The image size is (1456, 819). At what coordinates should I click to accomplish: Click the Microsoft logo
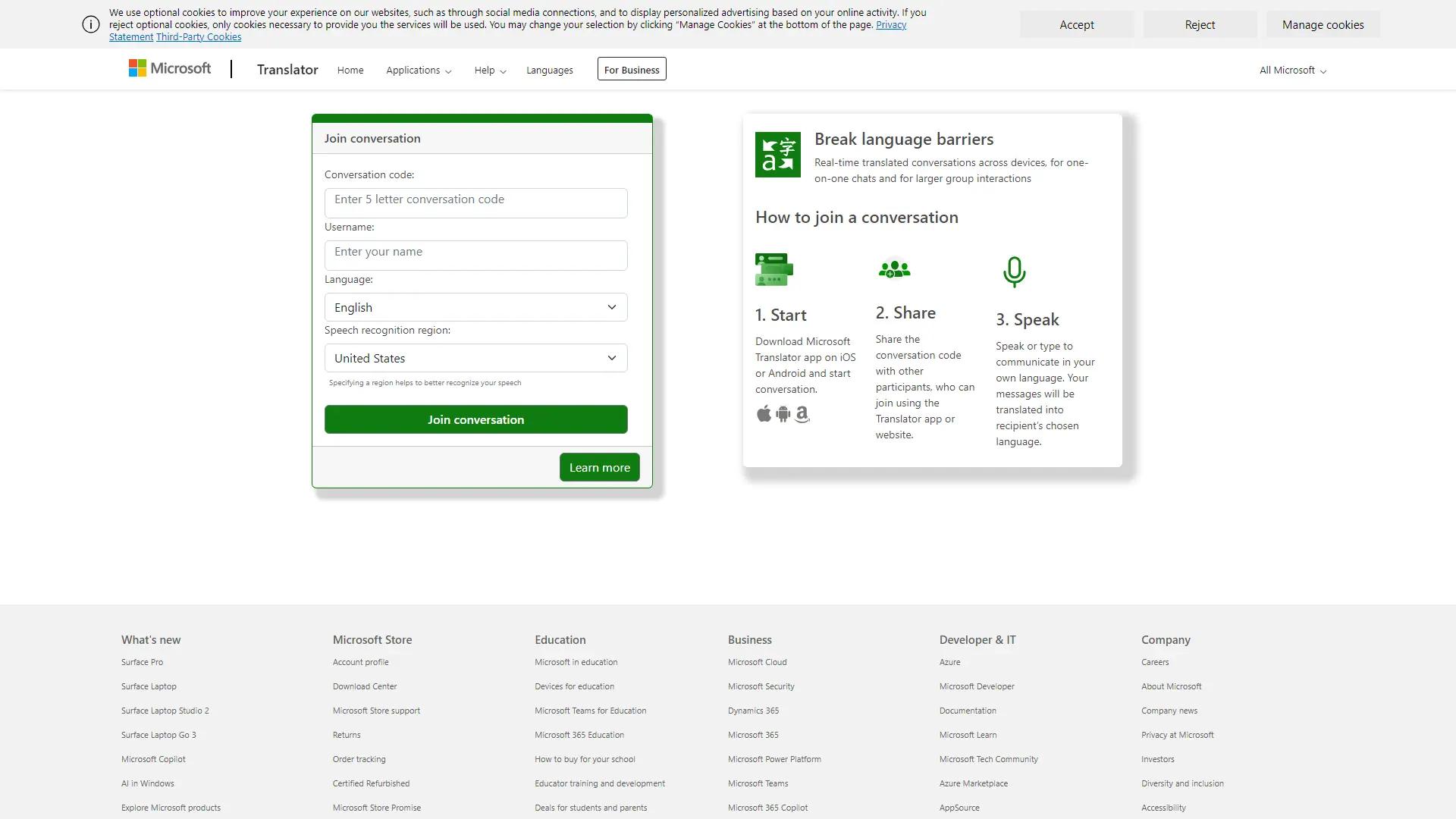170,69
